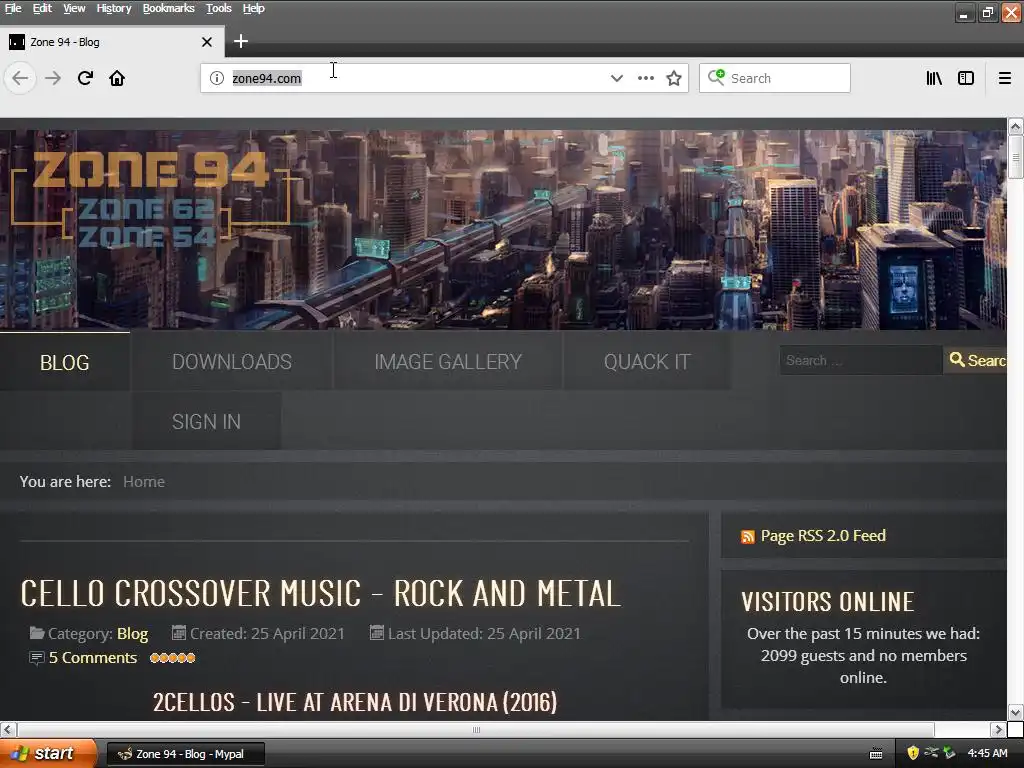
Task: Click the horizontal scrollbar right arrow
Action: point(998,729)
